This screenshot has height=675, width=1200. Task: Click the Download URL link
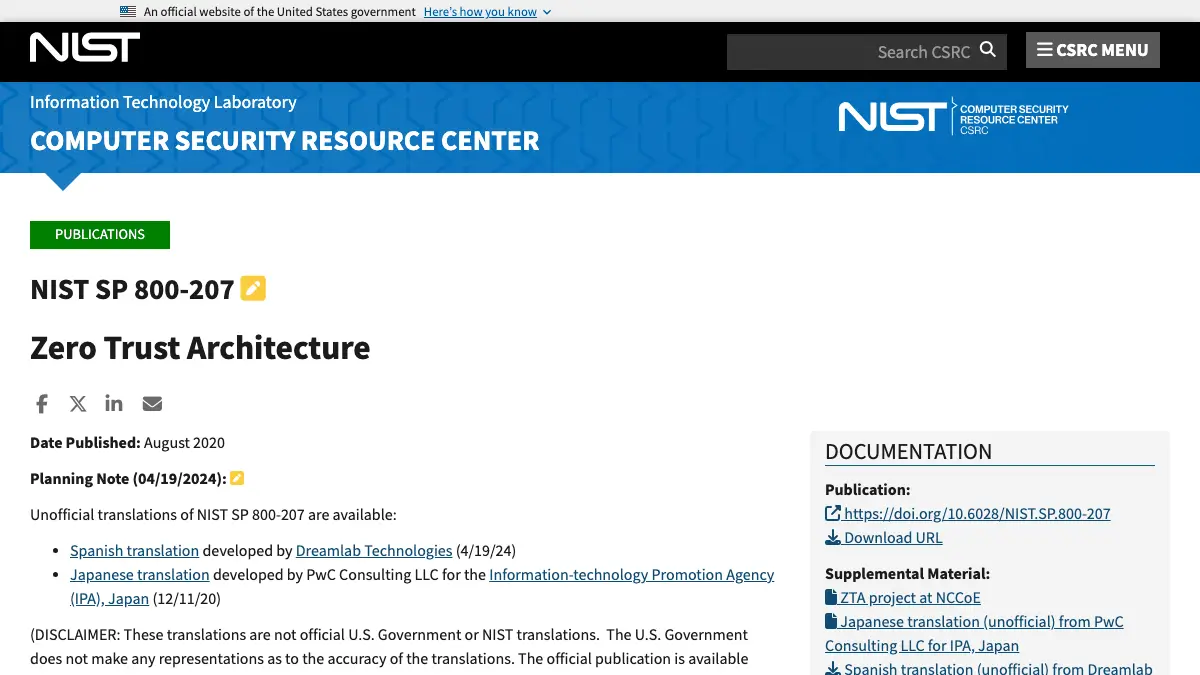click(884, 538)
